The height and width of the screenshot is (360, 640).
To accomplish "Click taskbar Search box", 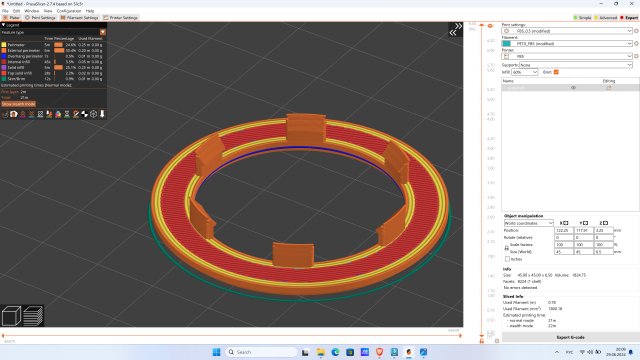I will (261, 352).
